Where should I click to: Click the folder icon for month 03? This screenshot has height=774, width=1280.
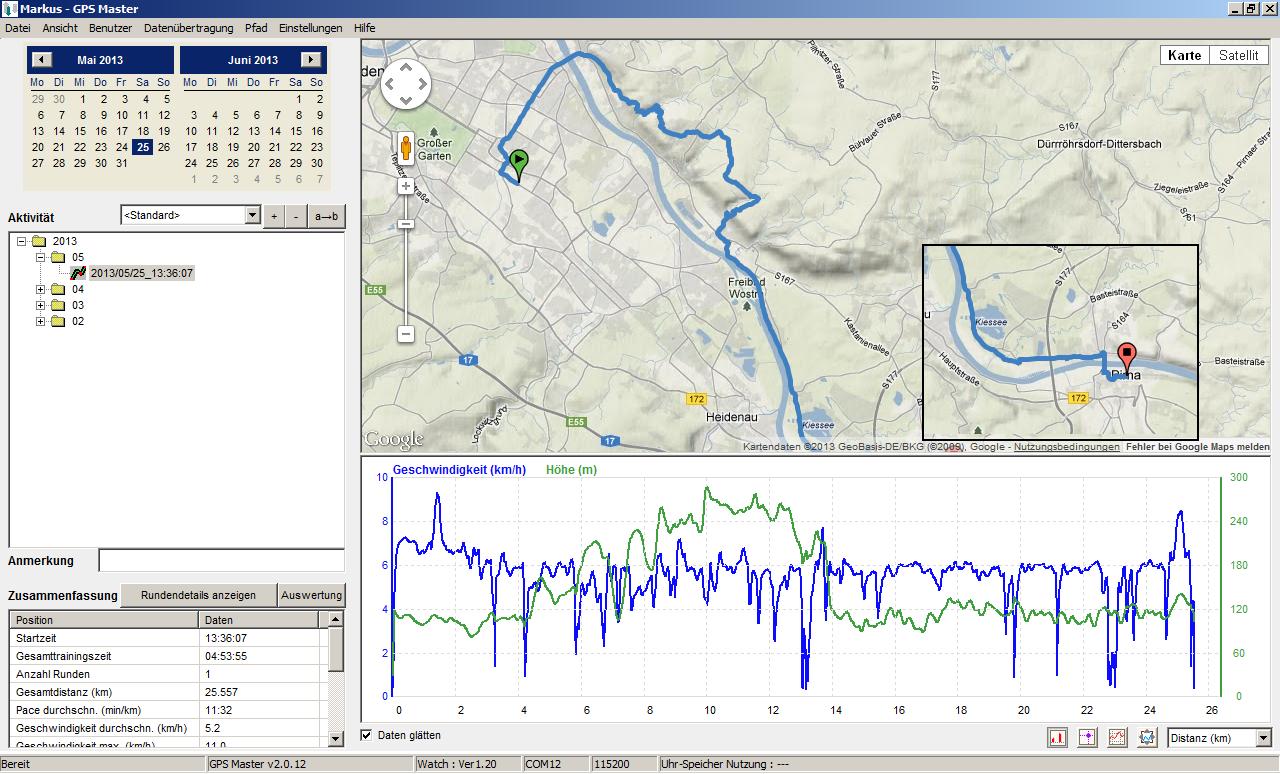[58, 305]
